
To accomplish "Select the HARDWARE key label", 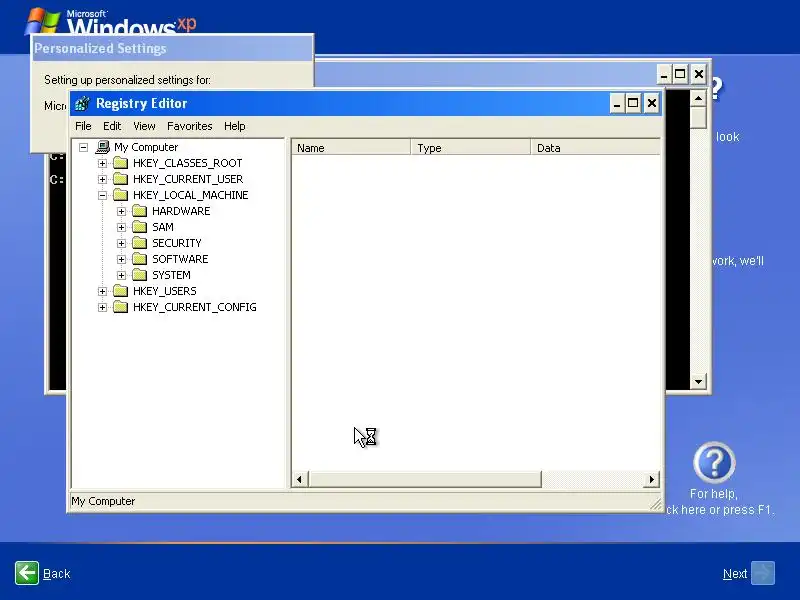I will click(181, 211).
